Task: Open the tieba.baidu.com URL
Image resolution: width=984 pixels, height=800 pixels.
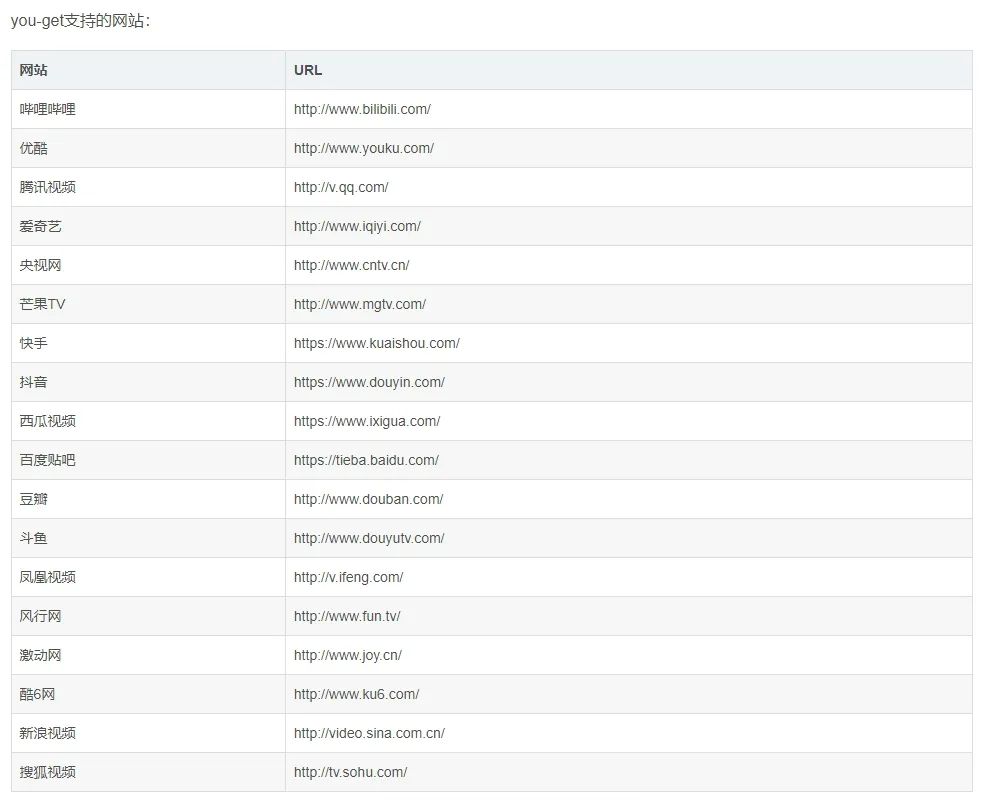Action: [366, 460]
